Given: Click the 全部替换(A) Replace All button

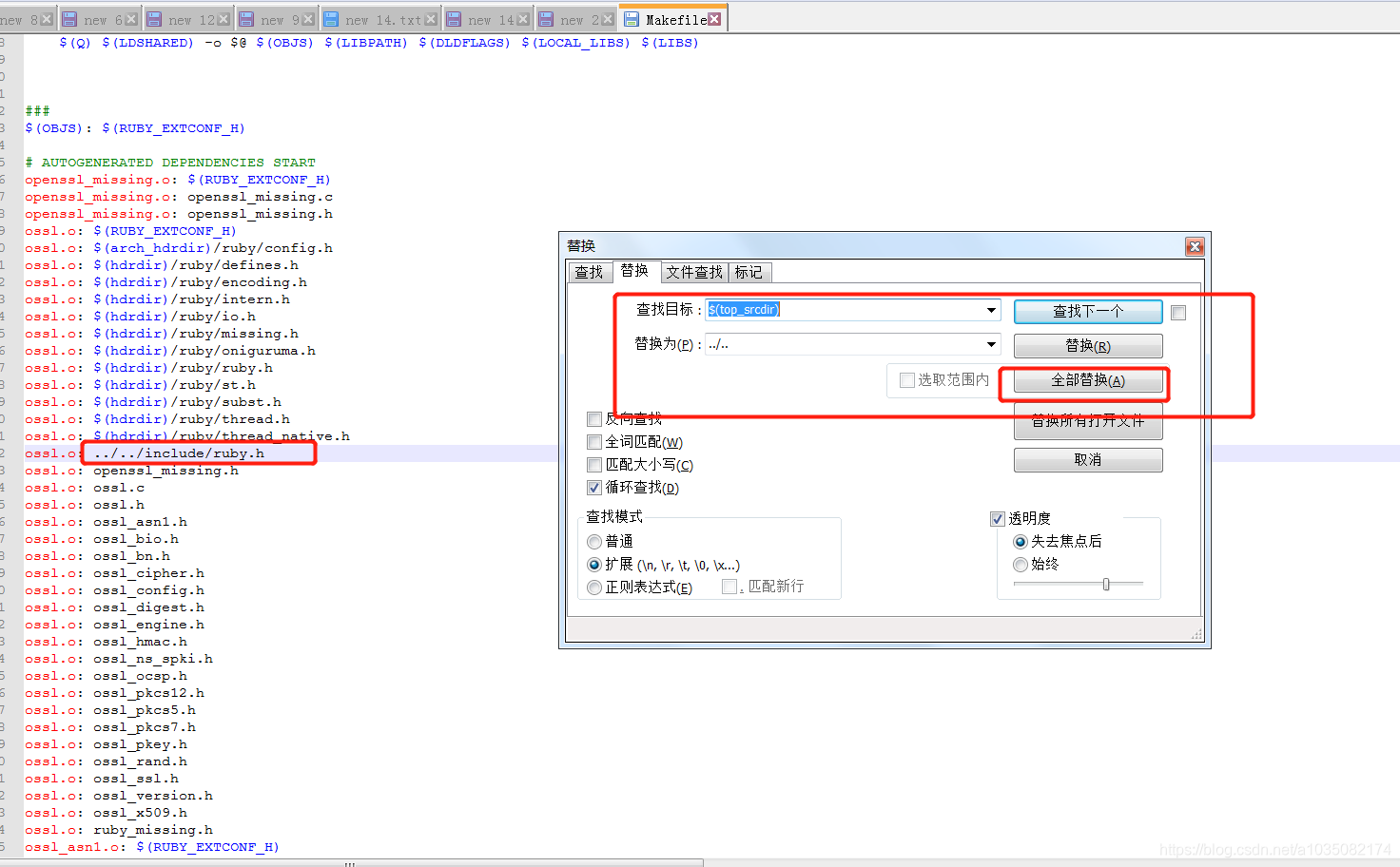Looking at the screenshot, I should click(1088, 380).
